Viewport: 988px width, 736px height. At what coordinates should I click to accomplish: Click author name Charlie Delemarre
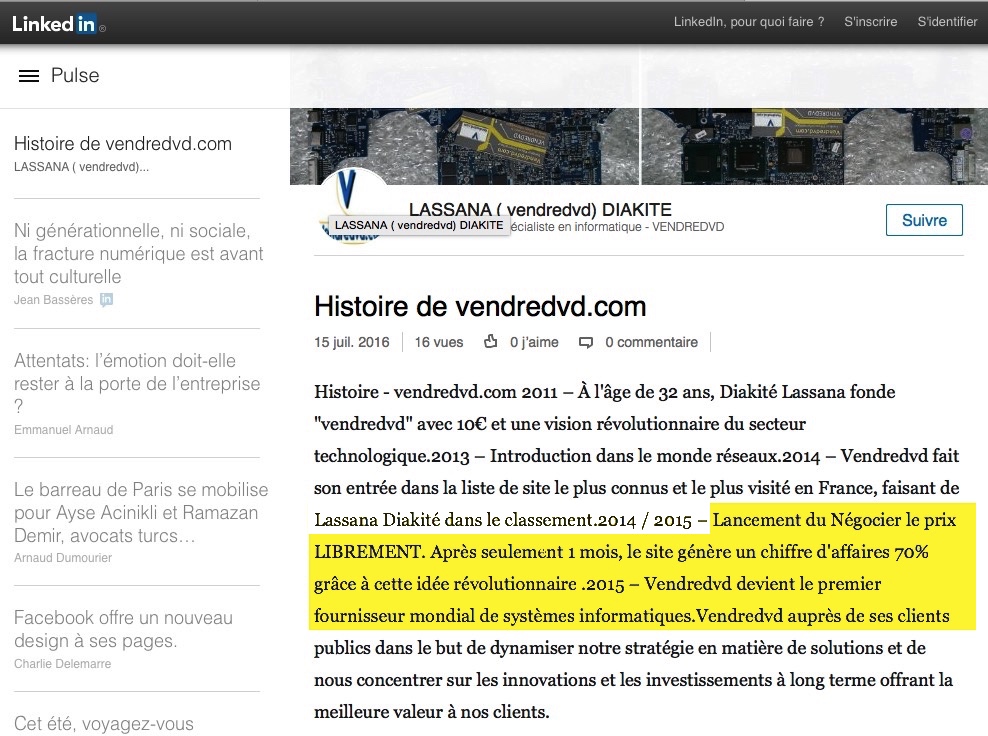click(x=62, y=664)
